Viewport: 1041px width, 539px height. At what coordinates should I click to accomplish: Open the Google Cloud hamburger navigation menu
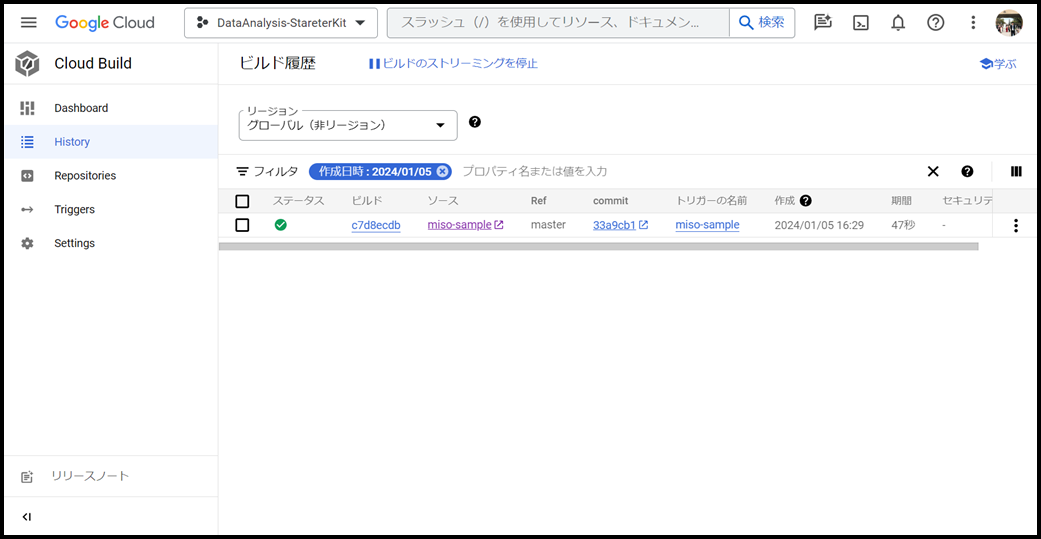click(x=28, y=22)
